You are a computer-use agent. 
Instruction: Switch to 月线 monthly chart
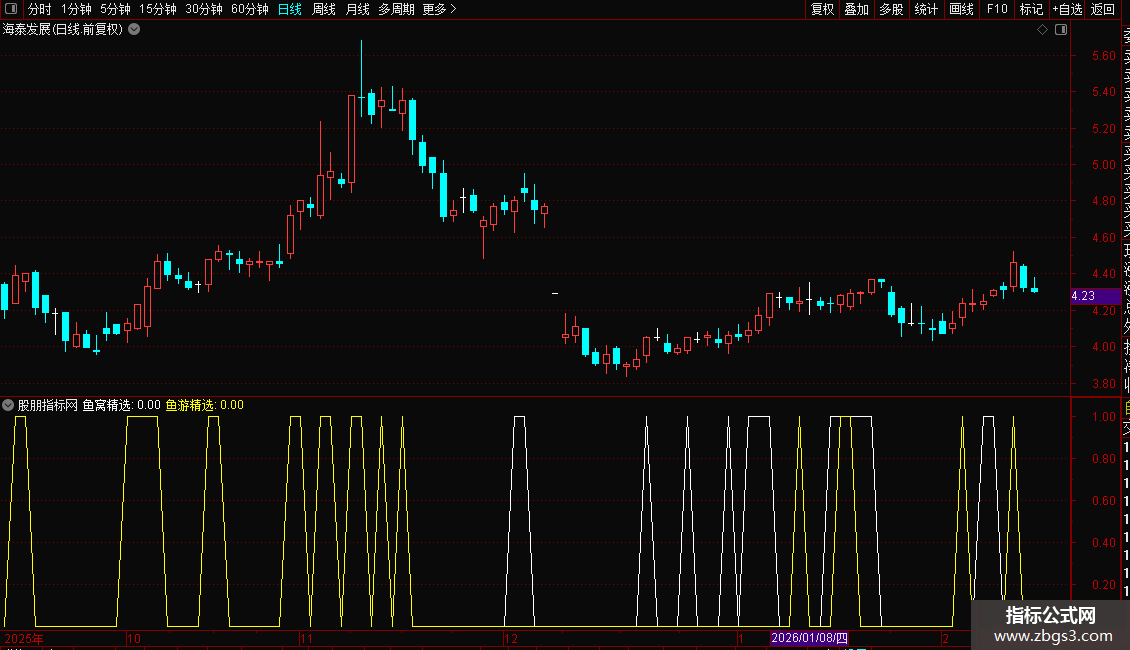[x=358, y=9]
